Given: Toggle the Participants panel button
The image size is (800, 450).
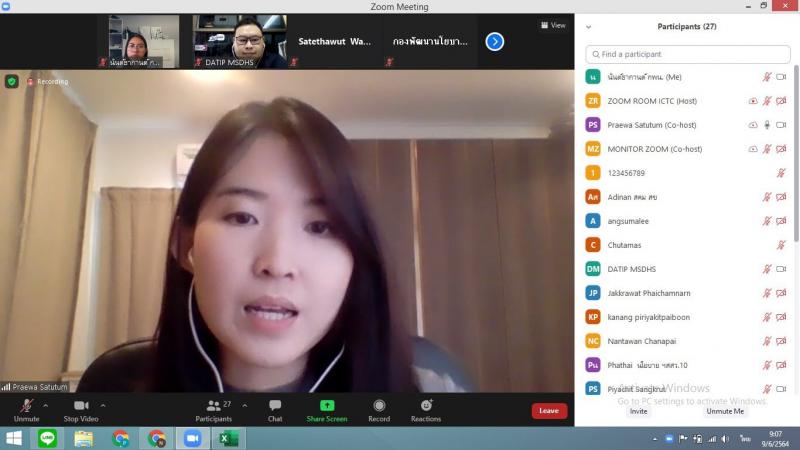Looking at the screenshot, I should click(x=213, y=411).
